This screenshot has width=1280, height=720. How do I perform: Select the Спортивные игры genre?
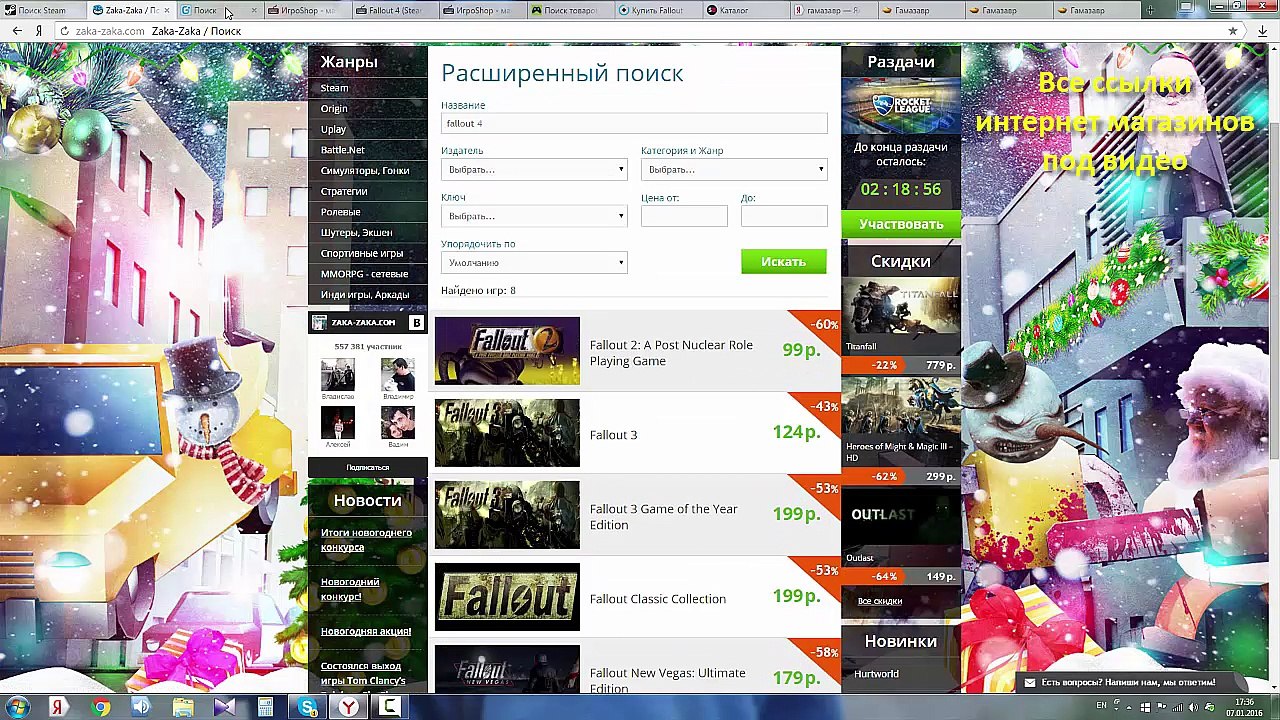pyautogui.click(x=362, y=253)
